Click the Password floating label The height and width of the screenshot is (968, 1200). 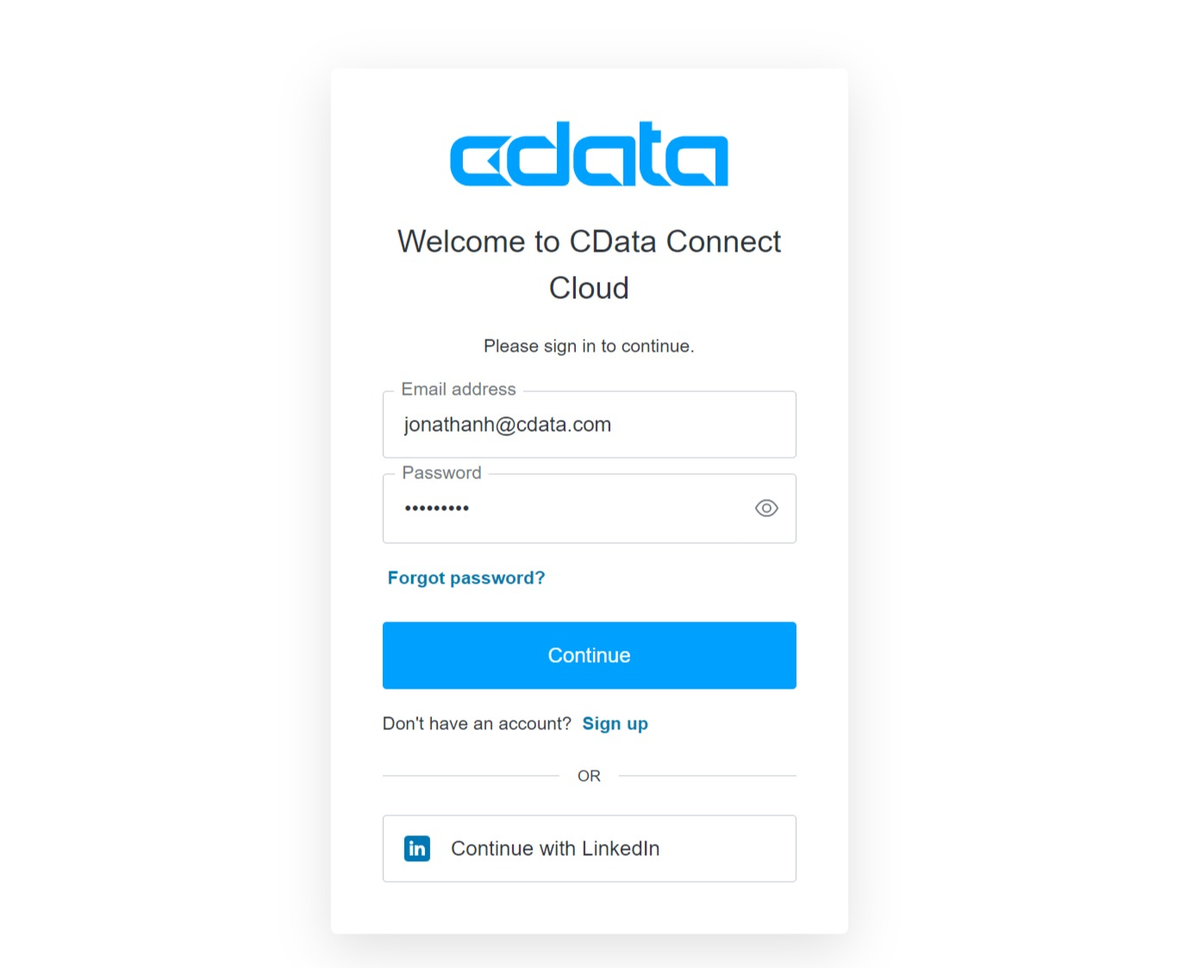coord(442,472)
